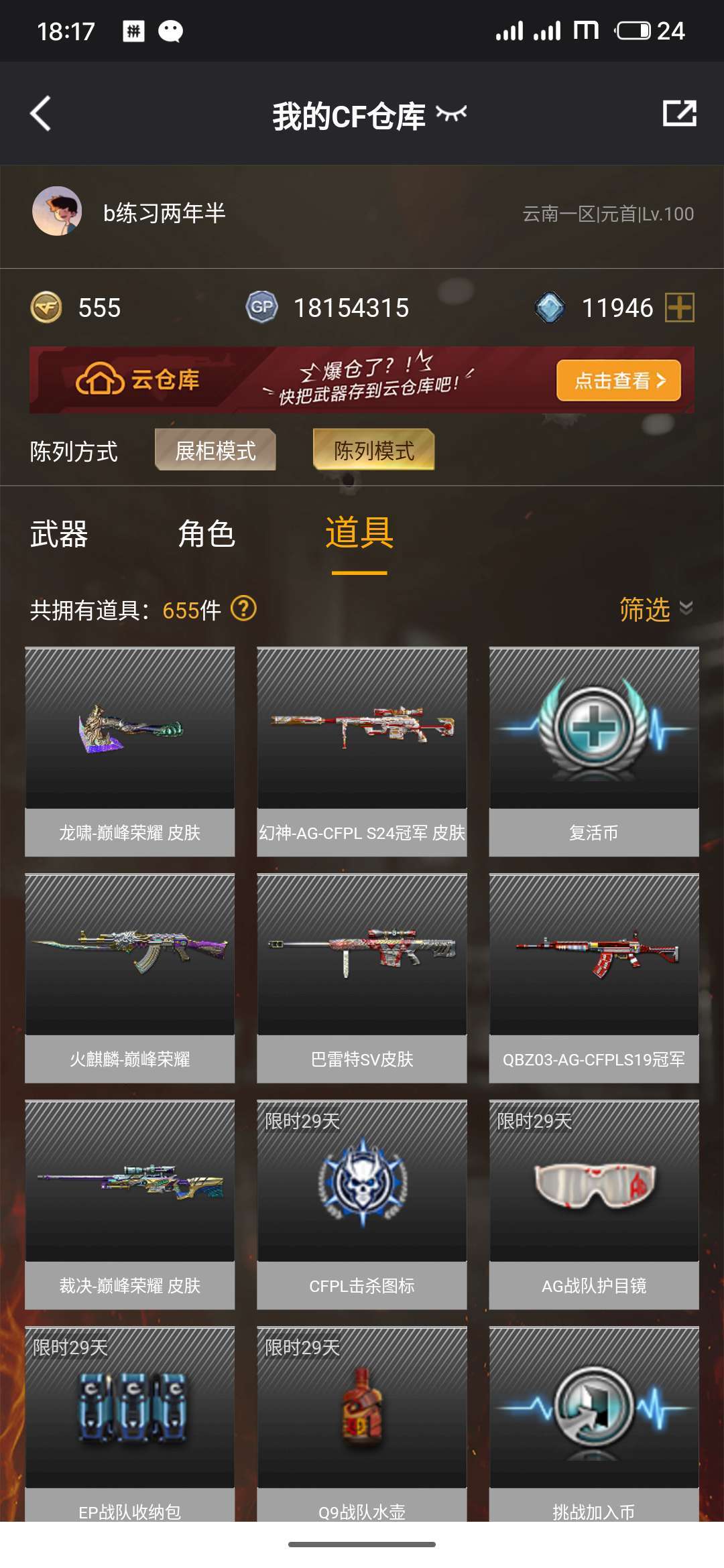Select the 火麒麟-巅峰荣耀 item card

tap(130, 978)
